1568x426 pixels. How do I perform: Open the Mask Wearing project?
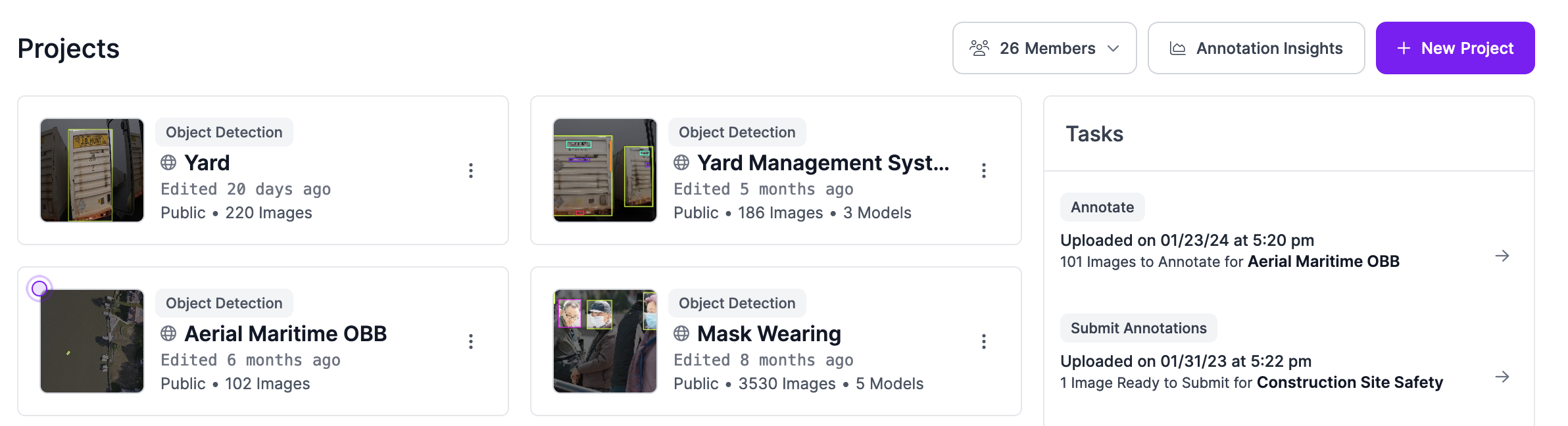tap(769, 333)
